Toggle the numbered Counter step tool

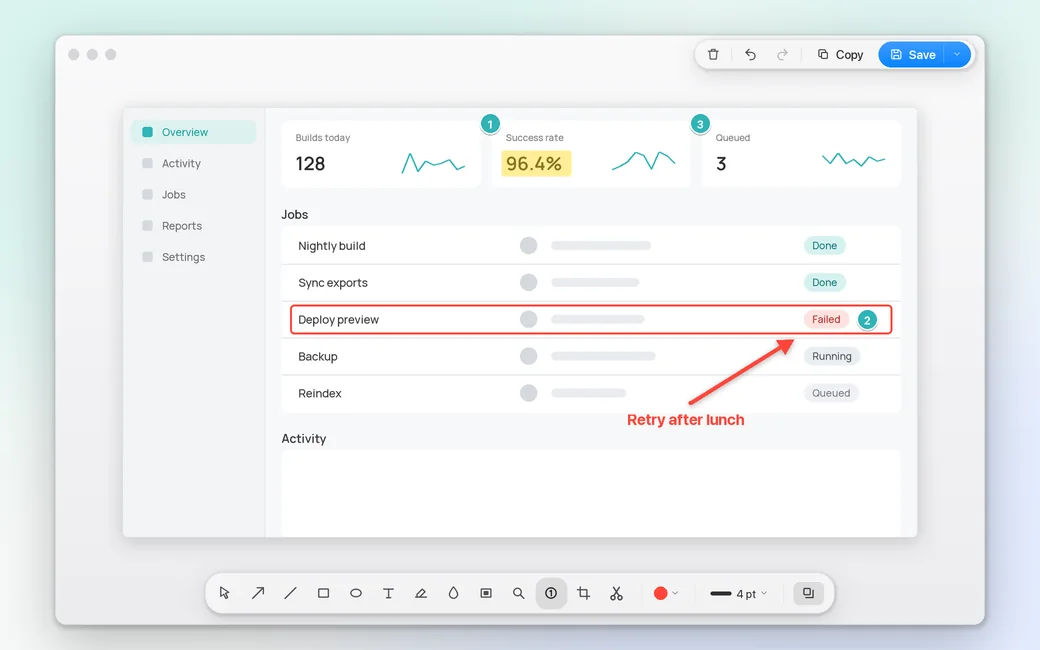coord(551,593)
